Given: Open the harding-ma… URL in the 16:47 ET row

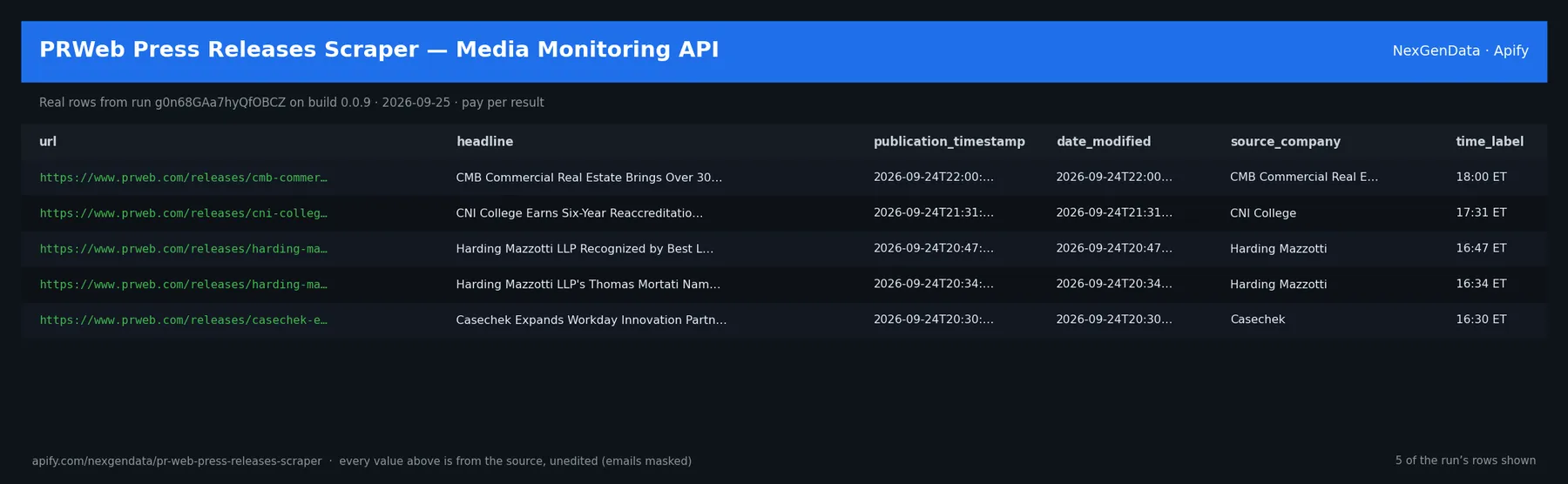Looking at the screenshot, I should (183, 249).
